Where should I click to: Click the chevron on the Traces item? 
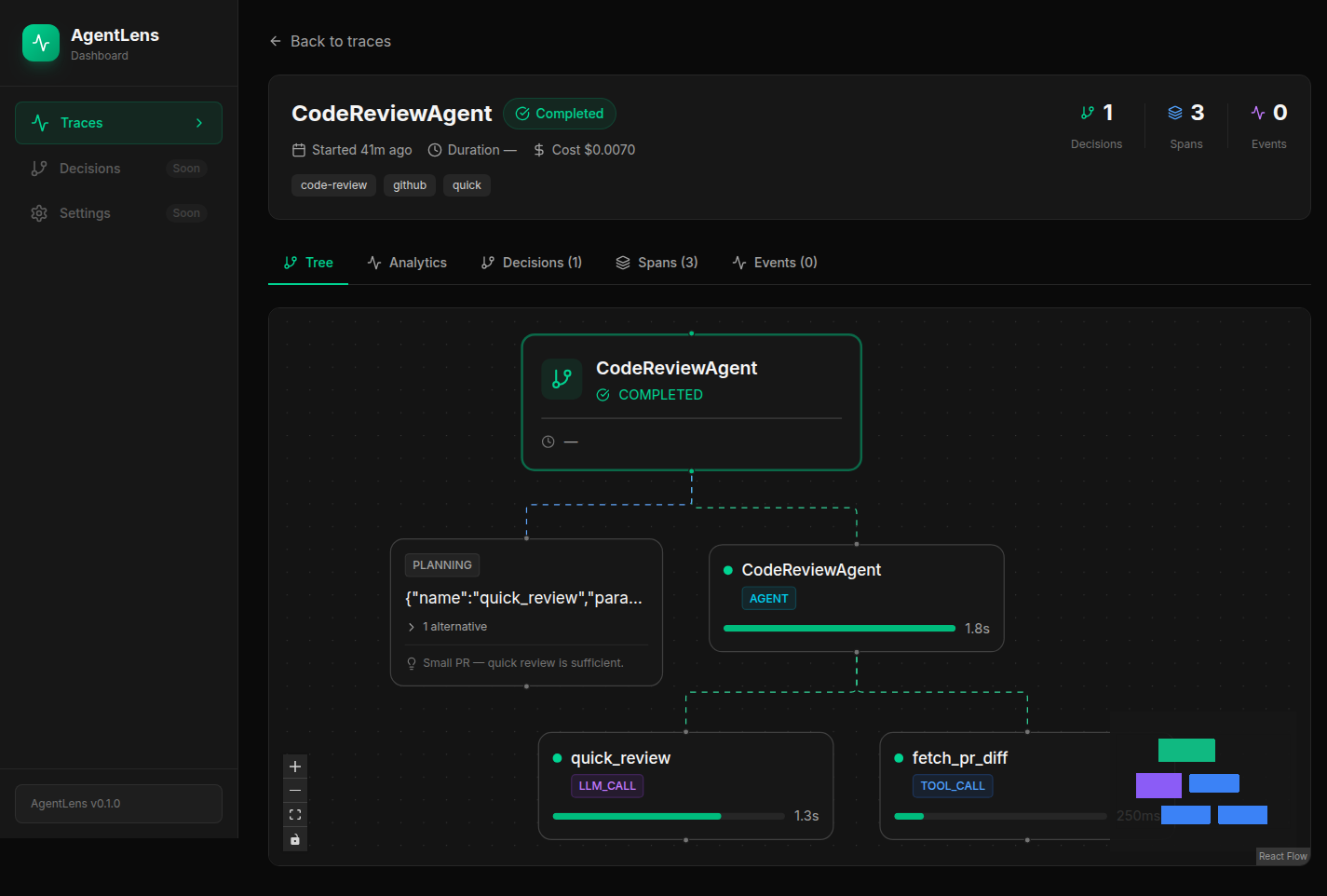pyautogui.click(x=199, y=123)
